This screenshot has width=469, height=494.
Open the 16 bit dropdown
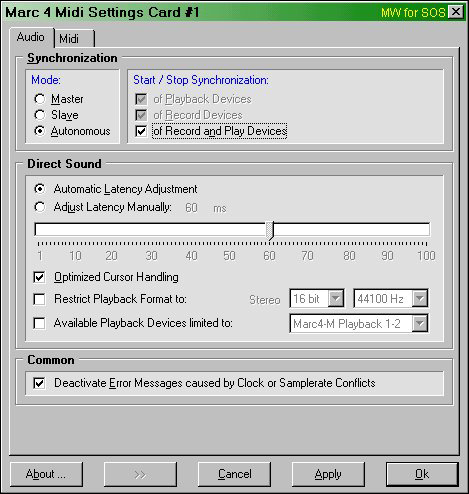[x=317, y=298]
